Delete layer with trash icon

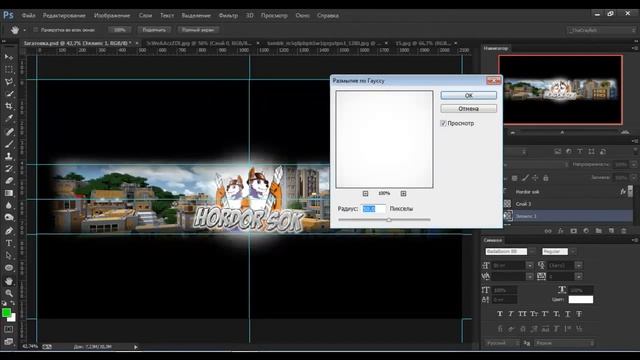click(624, 231)
